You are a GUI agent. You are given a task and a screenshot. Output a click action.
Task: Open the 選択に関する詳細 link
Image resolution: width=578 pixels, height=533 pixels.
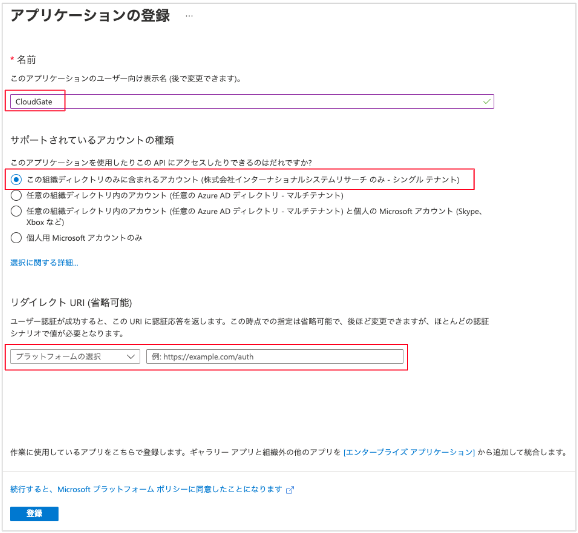[44, 263]
